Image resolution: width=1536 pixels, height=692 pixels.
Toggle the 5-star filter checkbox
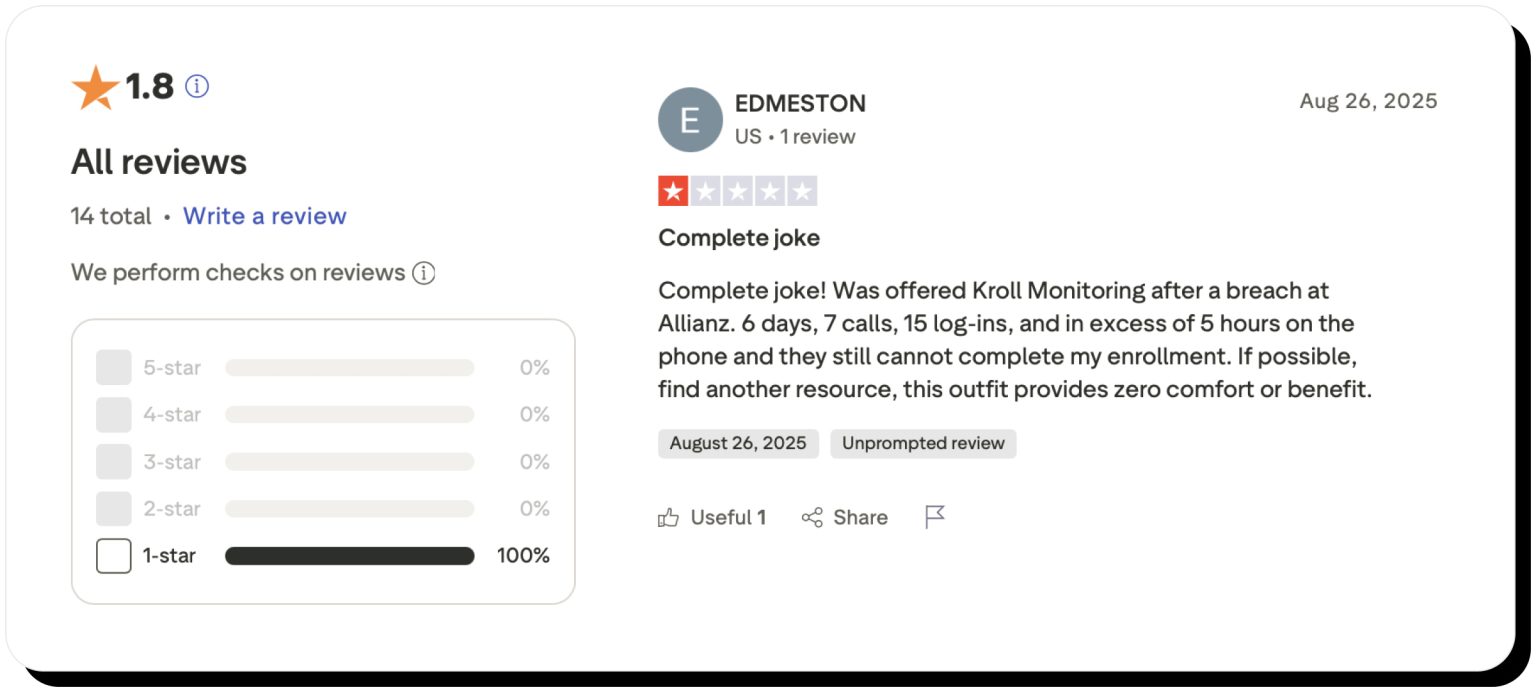[x=114, y=368]
